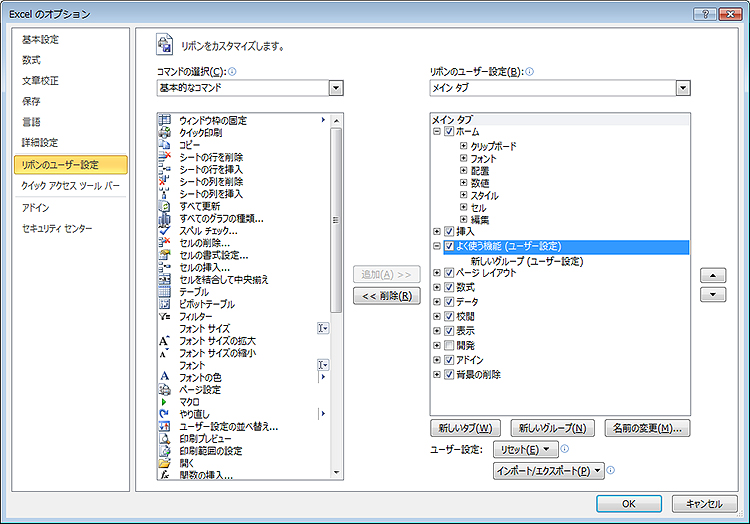Click the すべてのグラフの種類 chart icon
Image resolution: width=750 pixels, height=524 pixels.
pos(165,218)
